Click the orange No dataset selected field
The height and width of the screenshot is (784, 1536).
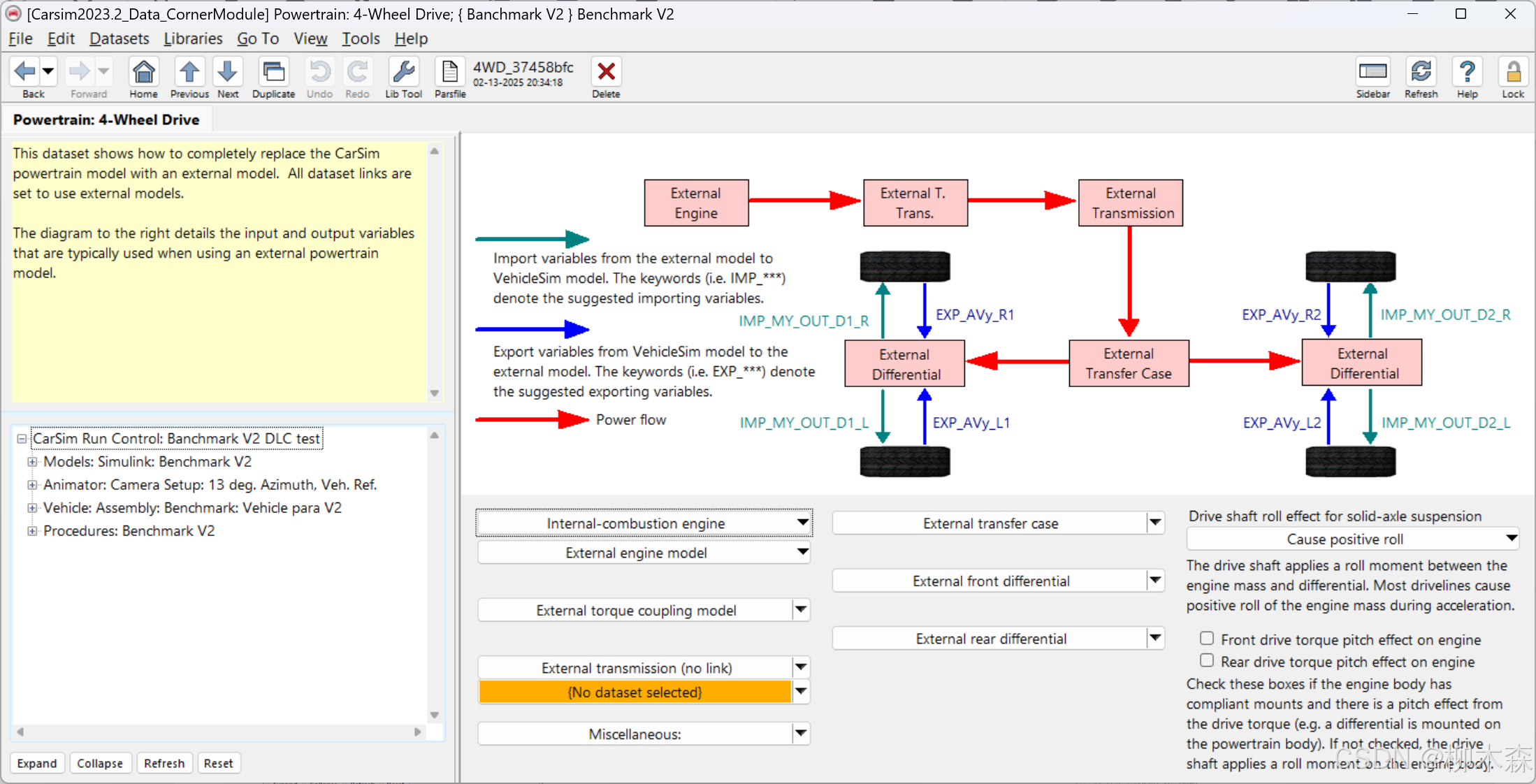coord(635,692)
